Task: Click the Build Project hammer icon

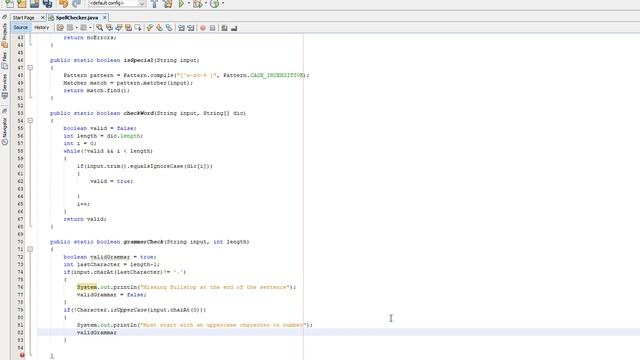Action: tap(154, 4)
